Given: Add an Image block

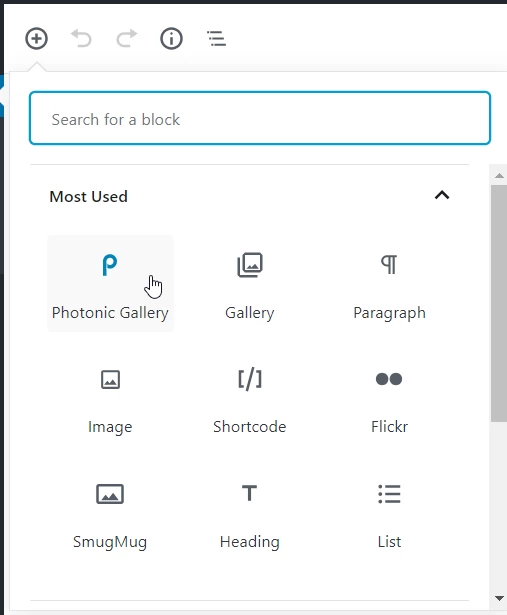Looking at the screenshot, I should (110, 398).
